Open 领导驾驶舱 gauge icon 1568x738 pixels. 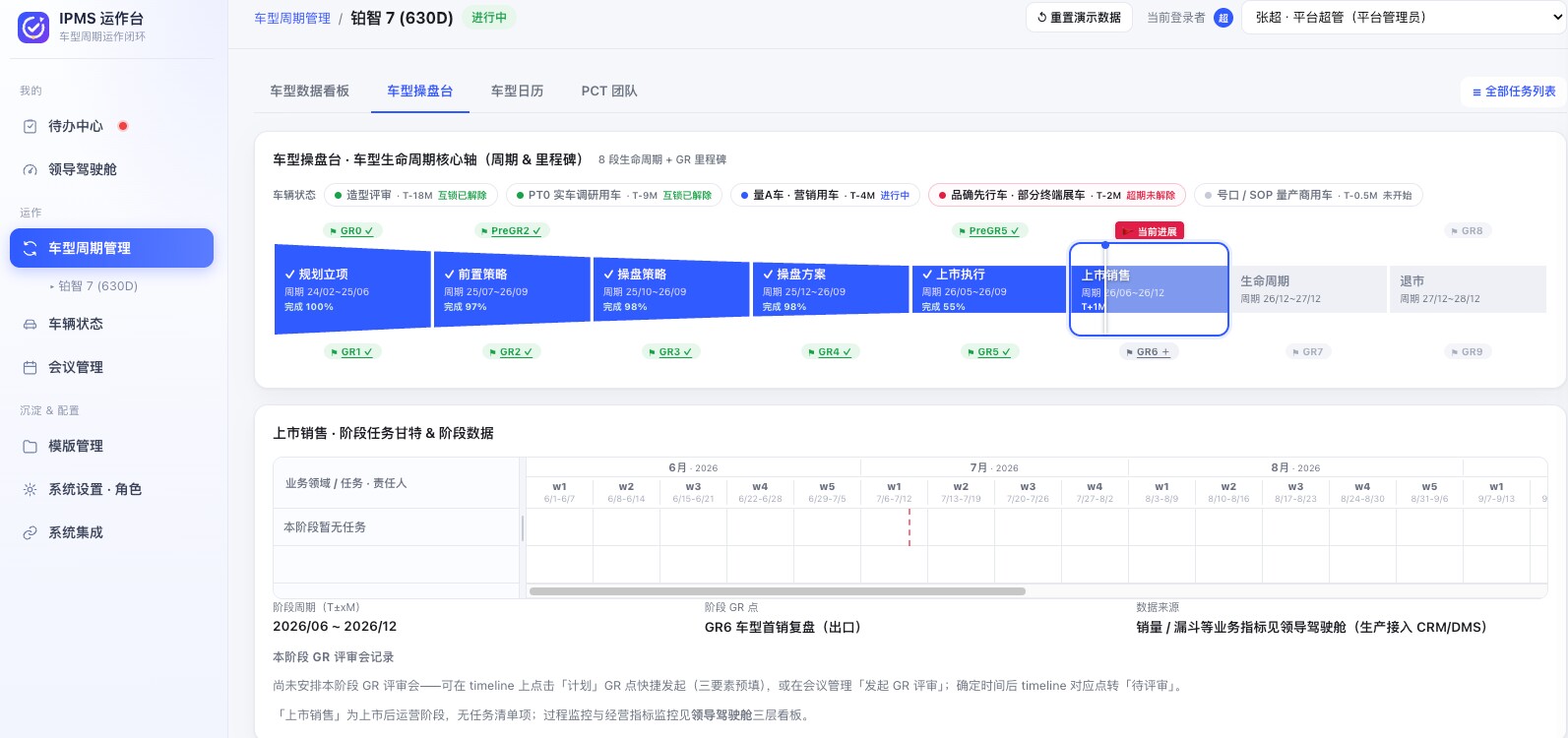30,169
